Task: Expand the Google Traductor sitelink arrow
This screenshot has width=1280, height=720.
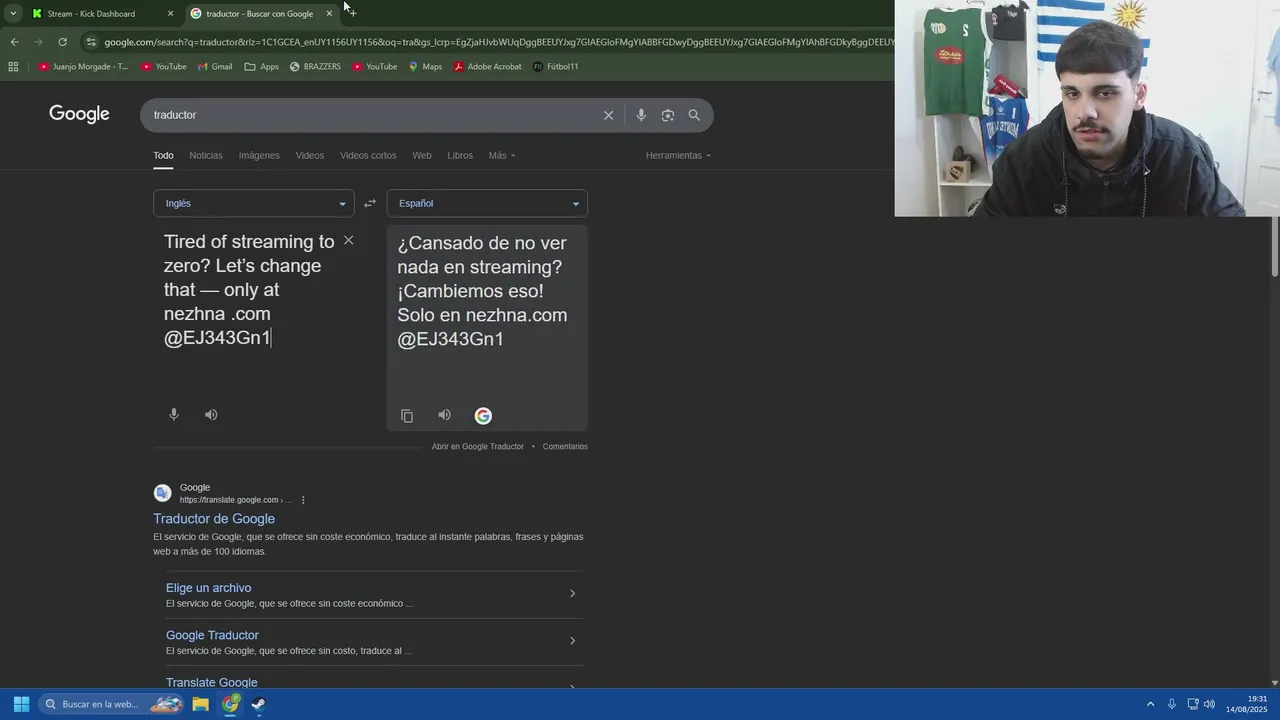Action: 572,640
